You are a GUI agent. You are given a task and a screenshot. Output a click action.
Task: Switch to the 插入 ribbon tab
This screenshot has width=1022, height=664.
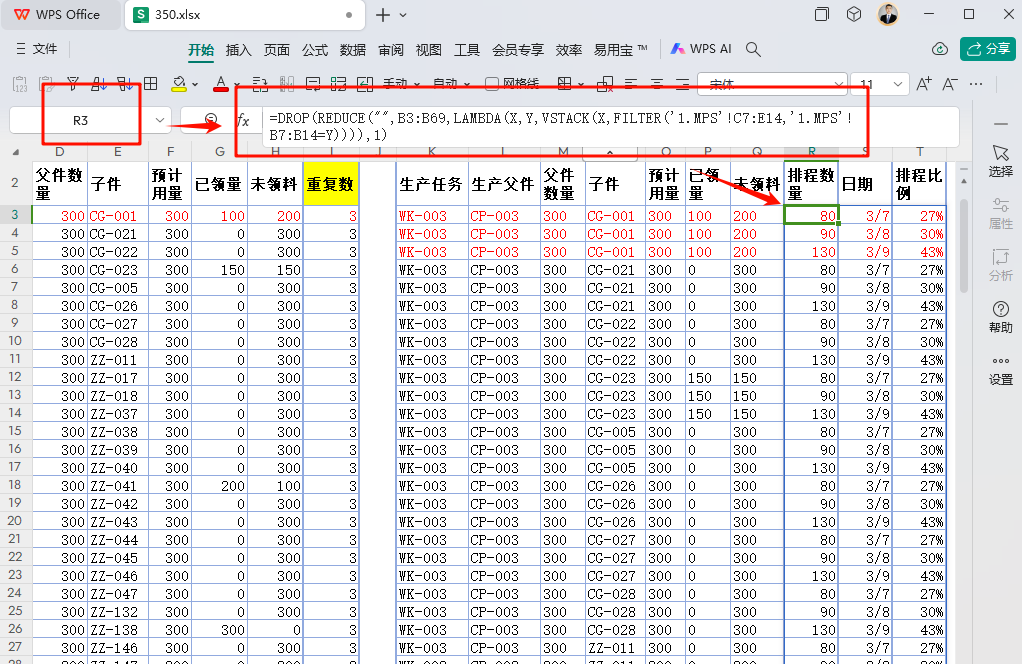pos(239,50)
